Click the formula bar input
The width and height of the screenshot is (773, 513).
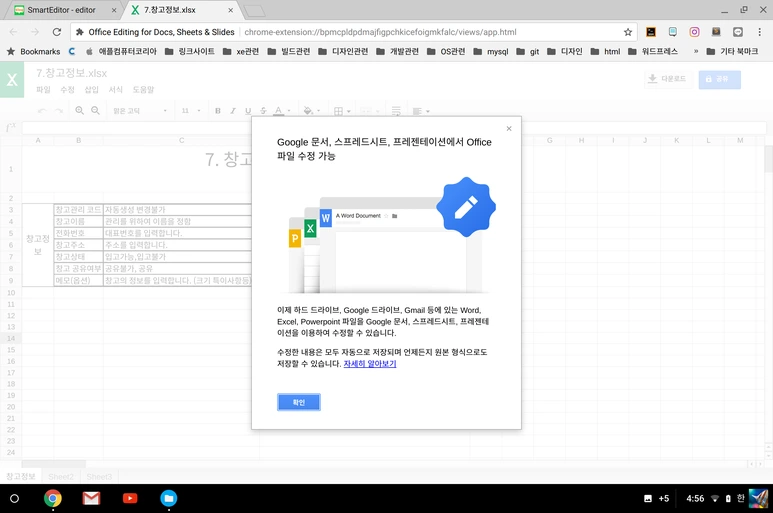[x=394, y=128]
